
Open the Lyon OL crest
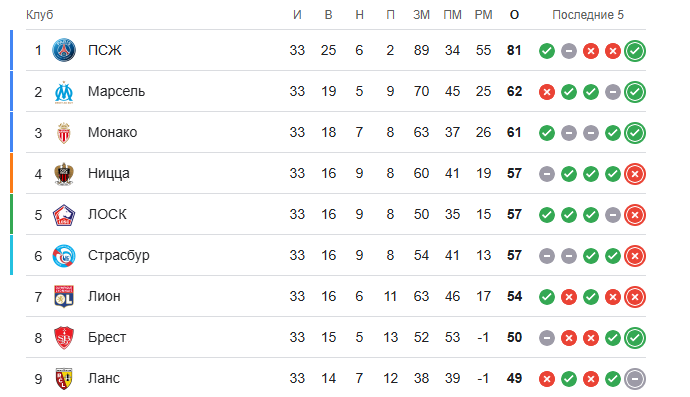tap(64, 296)
